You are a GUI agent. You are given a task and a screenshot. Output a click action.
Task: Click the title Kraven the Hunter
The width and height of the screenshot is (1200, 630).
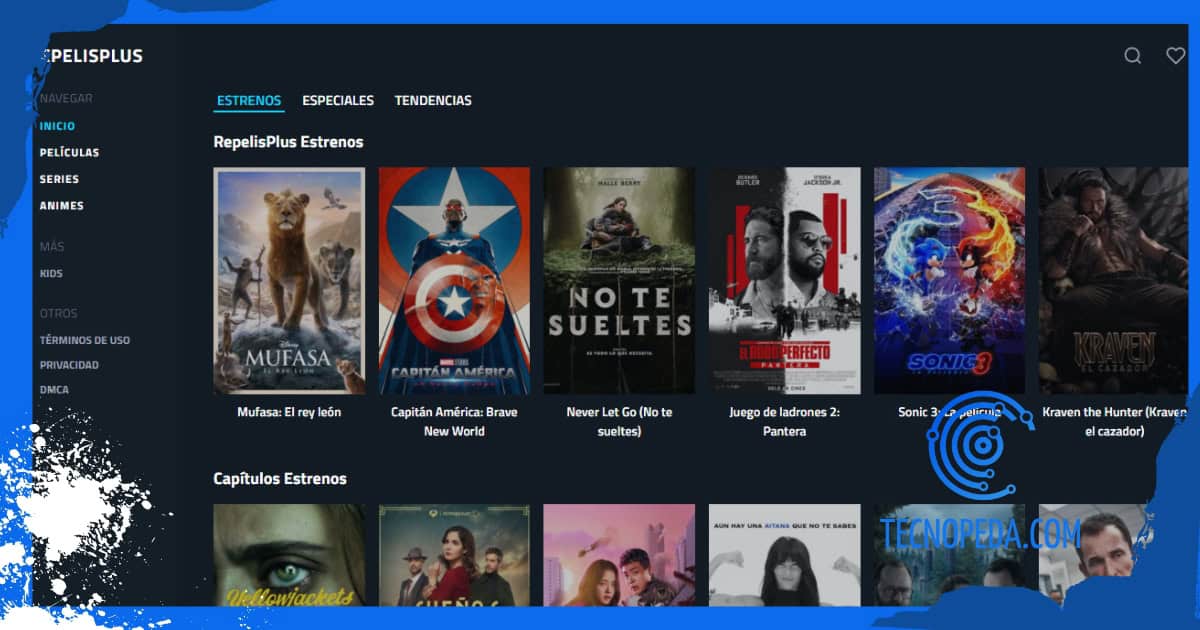[x=1113, y=421]
